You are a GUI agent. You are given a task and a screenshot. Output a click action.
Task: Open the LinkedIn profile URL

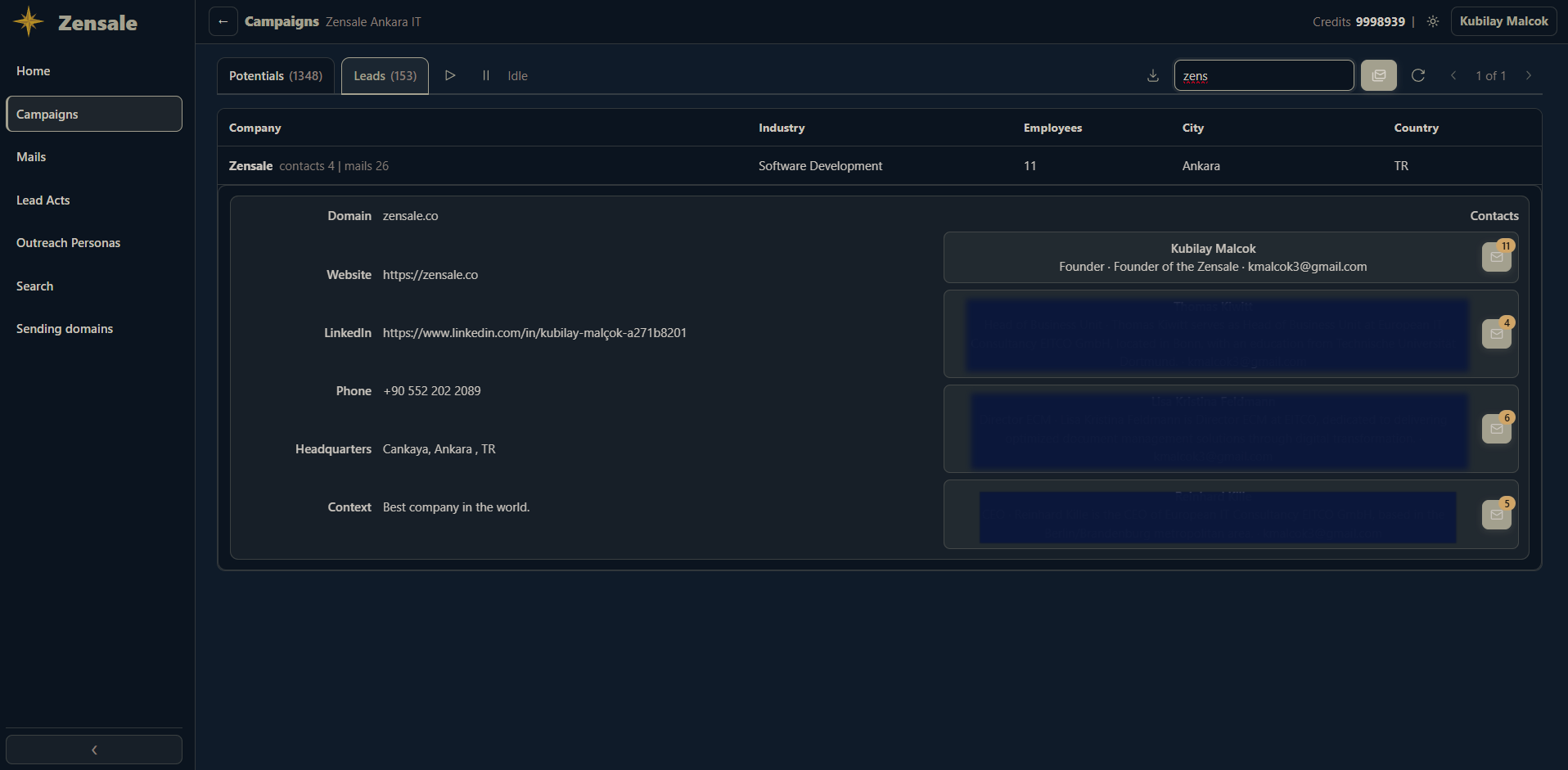[x=534, y=333]
